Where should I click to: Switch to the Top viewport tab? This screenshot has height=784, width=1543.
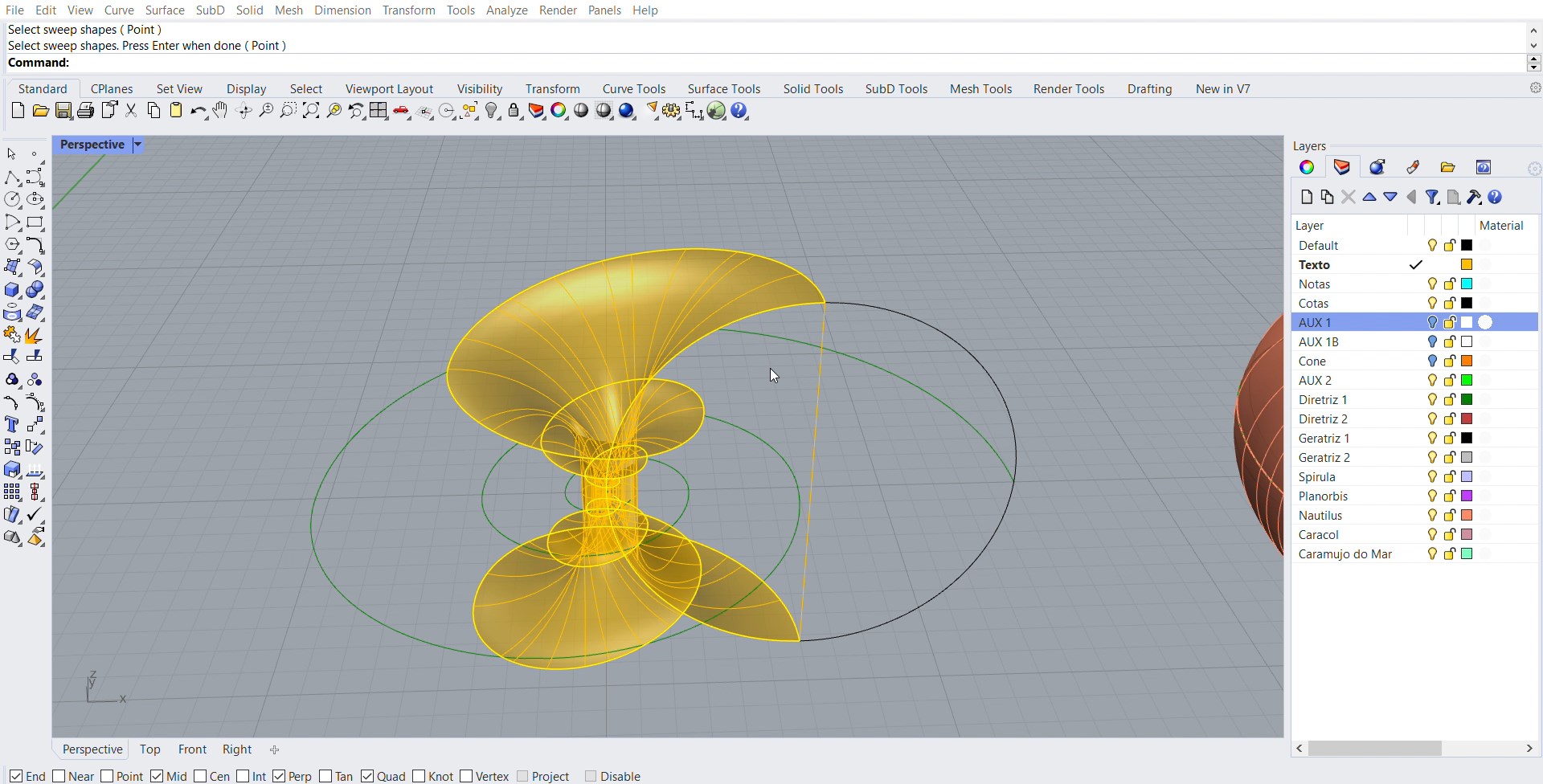click(149, 749)
